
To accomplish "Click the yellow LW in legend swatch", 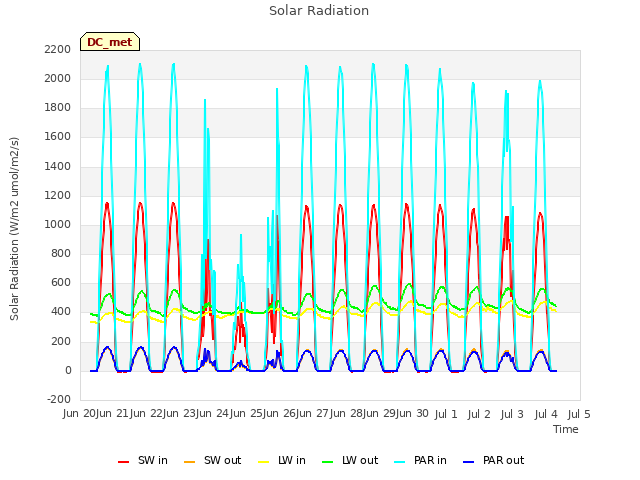I will [x=264, y=462].
